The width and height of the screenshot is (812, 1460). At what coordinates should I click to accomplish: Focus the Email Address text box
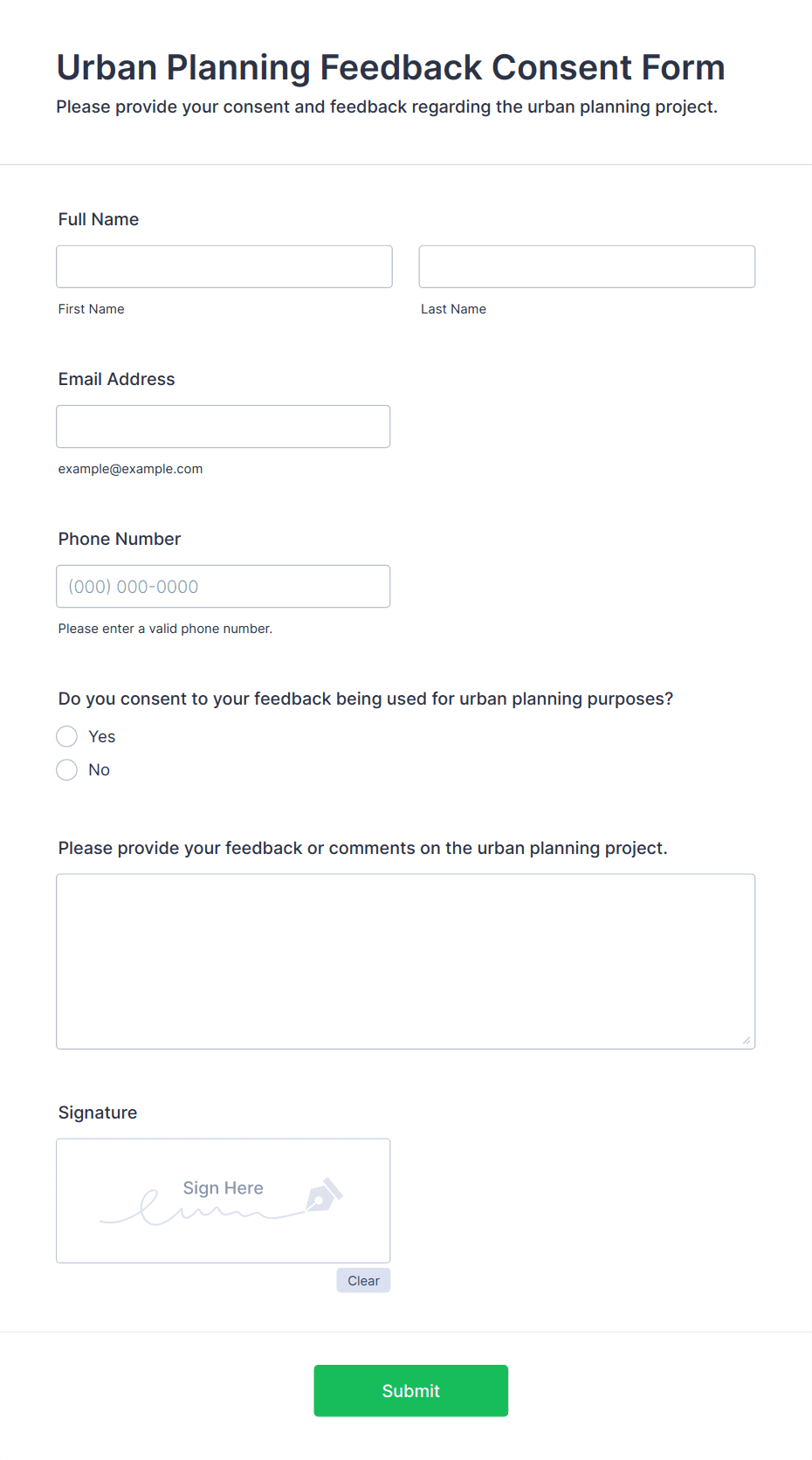point(224,426)
